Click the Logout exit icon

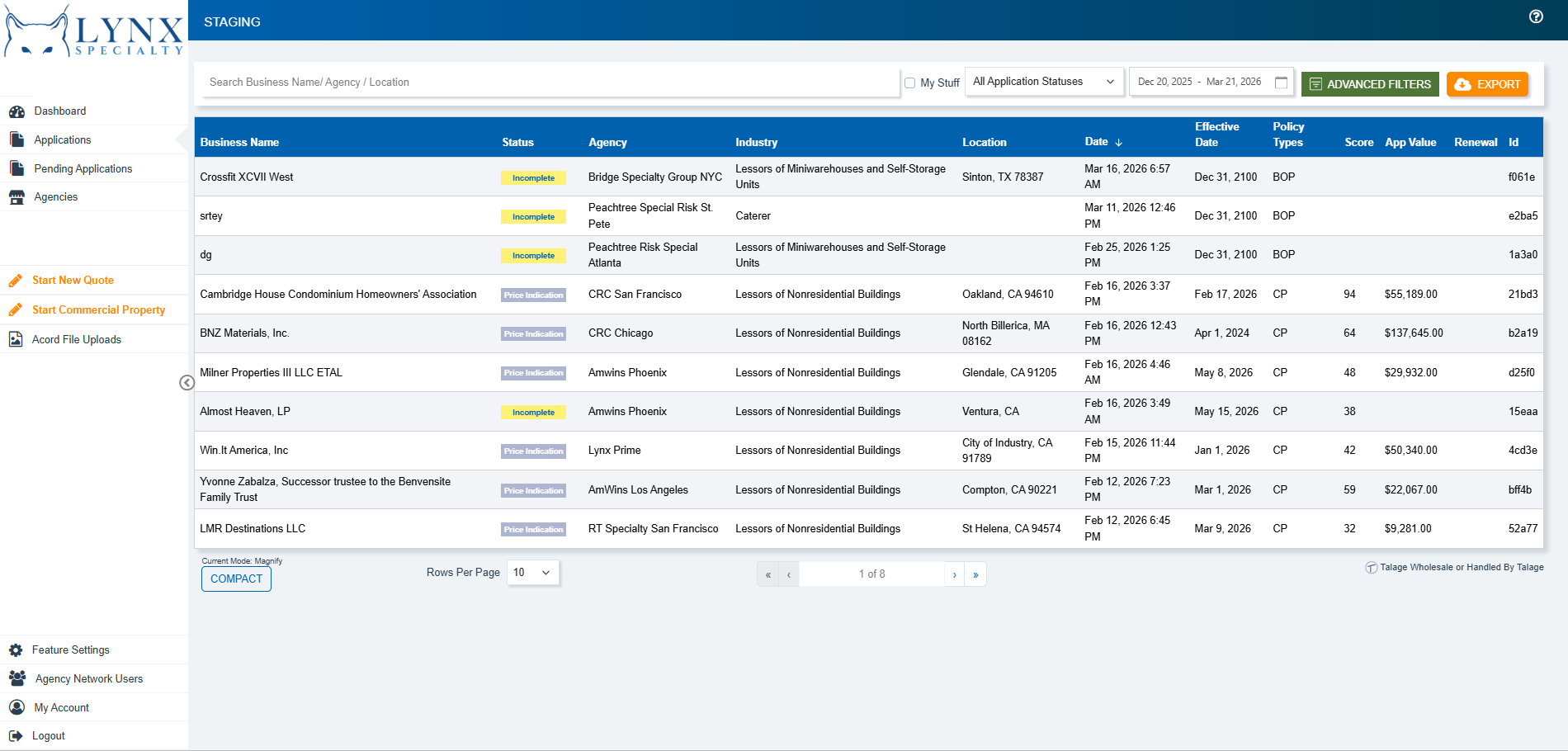coord(16,736)
